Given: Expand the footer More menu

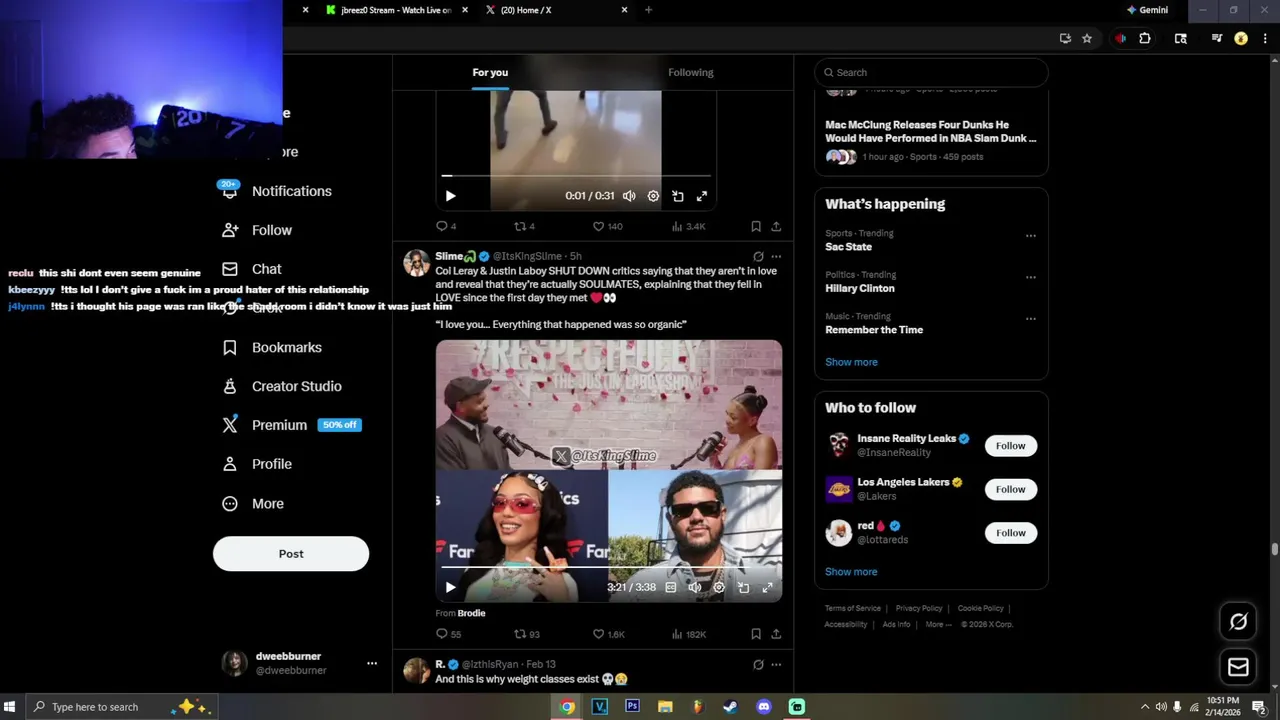Looking at the screenshot, I should pyautogui.click(x=937, y=624).
